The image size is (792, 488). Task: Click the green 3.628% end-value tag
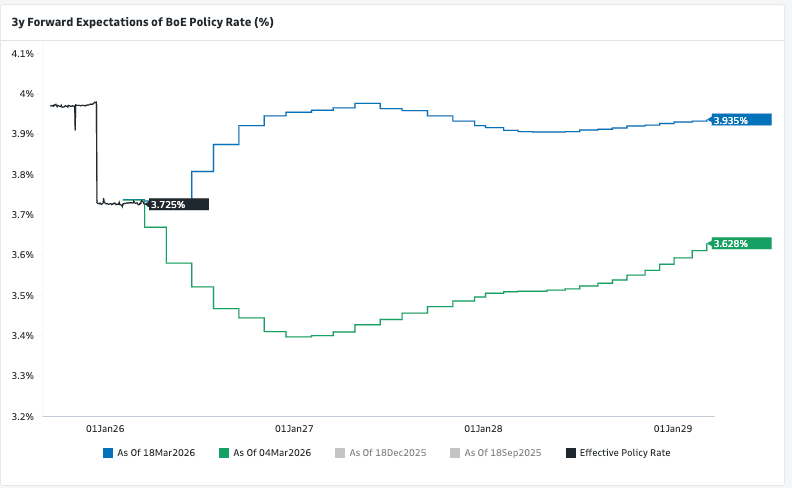[742, 243]
